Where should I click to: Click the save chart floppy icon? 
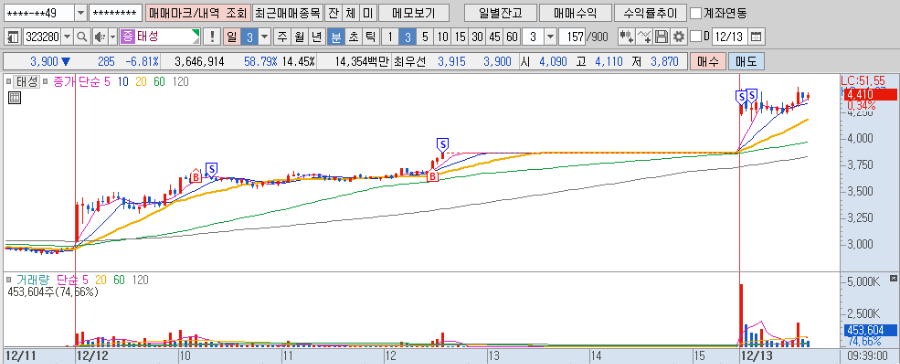pos(661,37)
